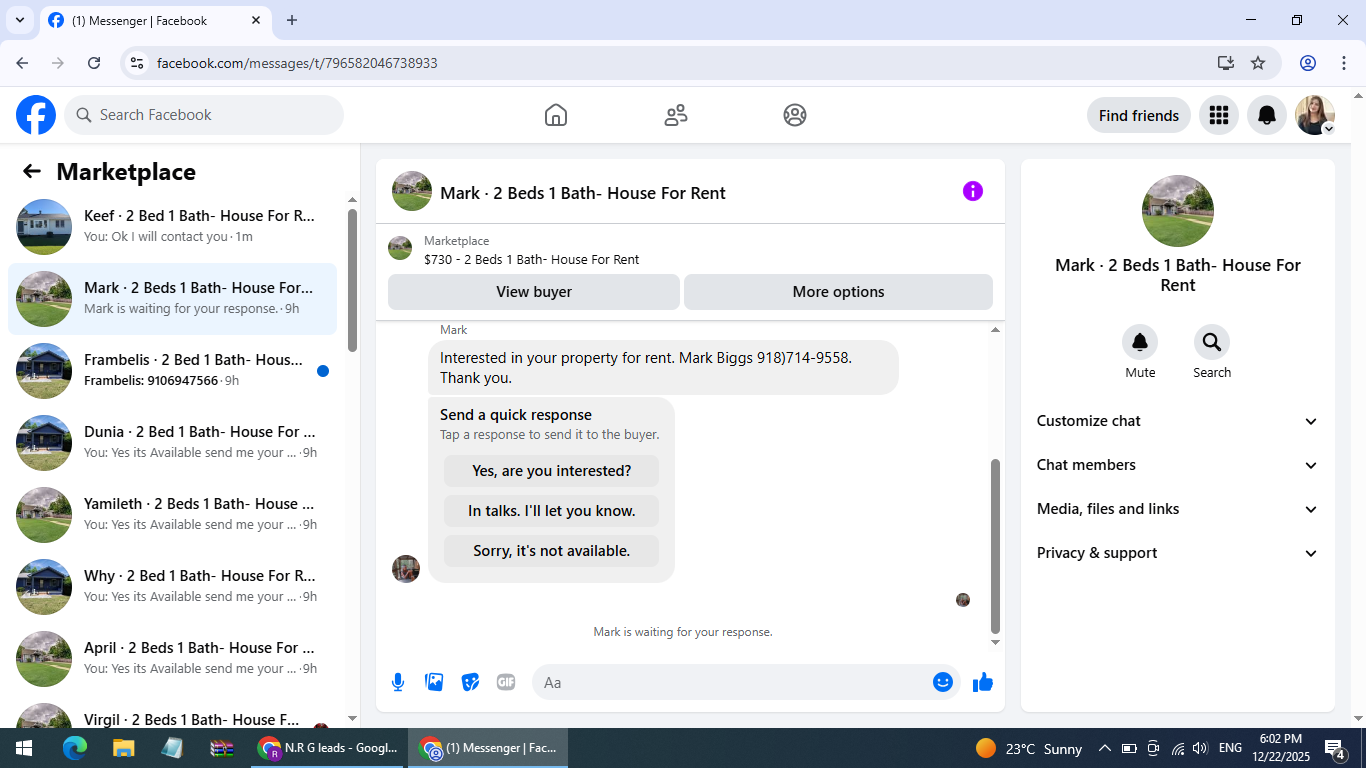Screen dimensions: 1366x768
Task: Open the taskbar notification center
Action: 1335,748
